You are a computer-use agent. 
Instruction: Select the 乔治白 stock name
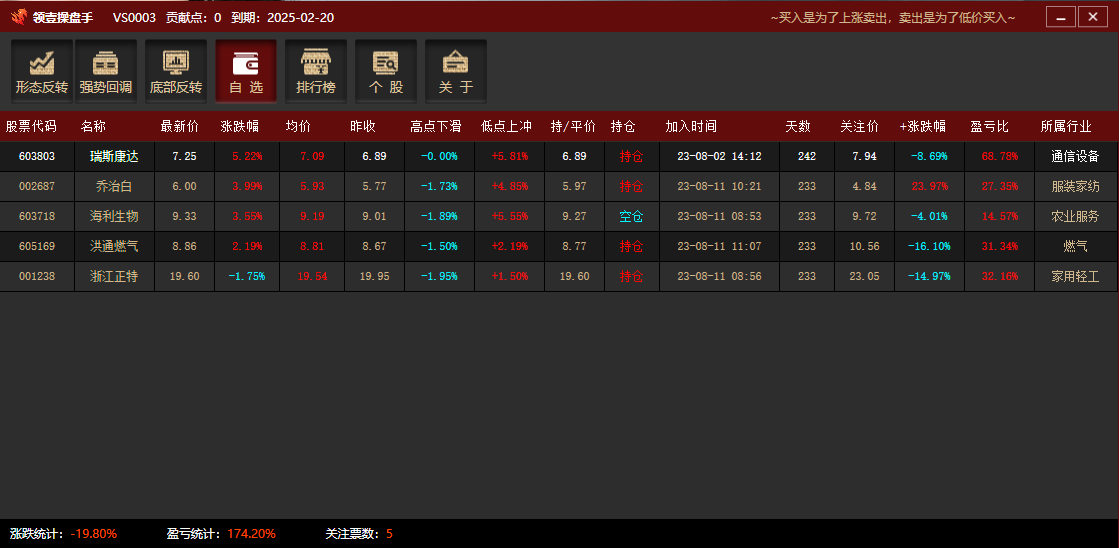[x=114, y=187]
